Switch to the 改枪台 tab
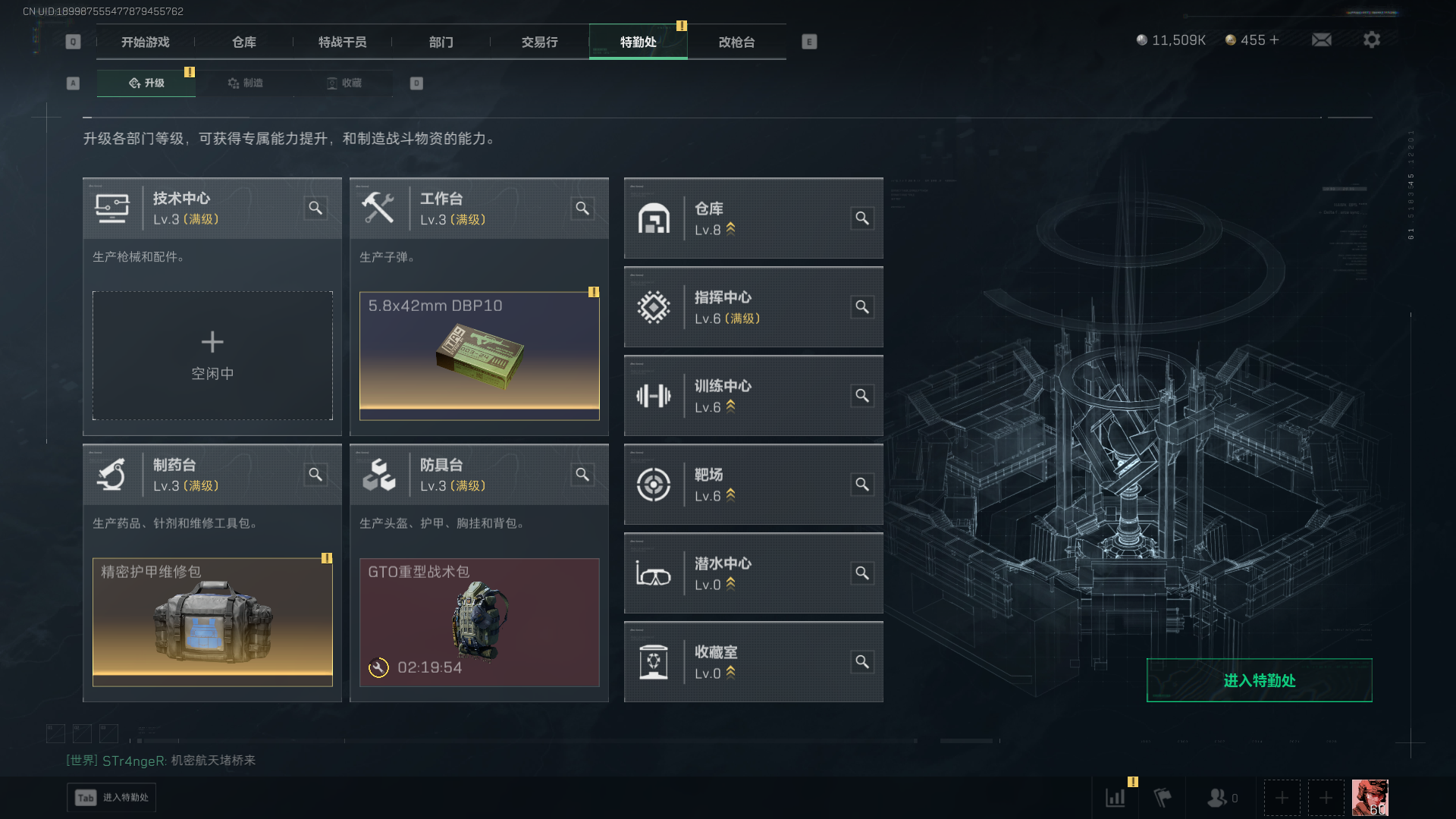Viewport: 1456px width, 819px height. [736, 42]
